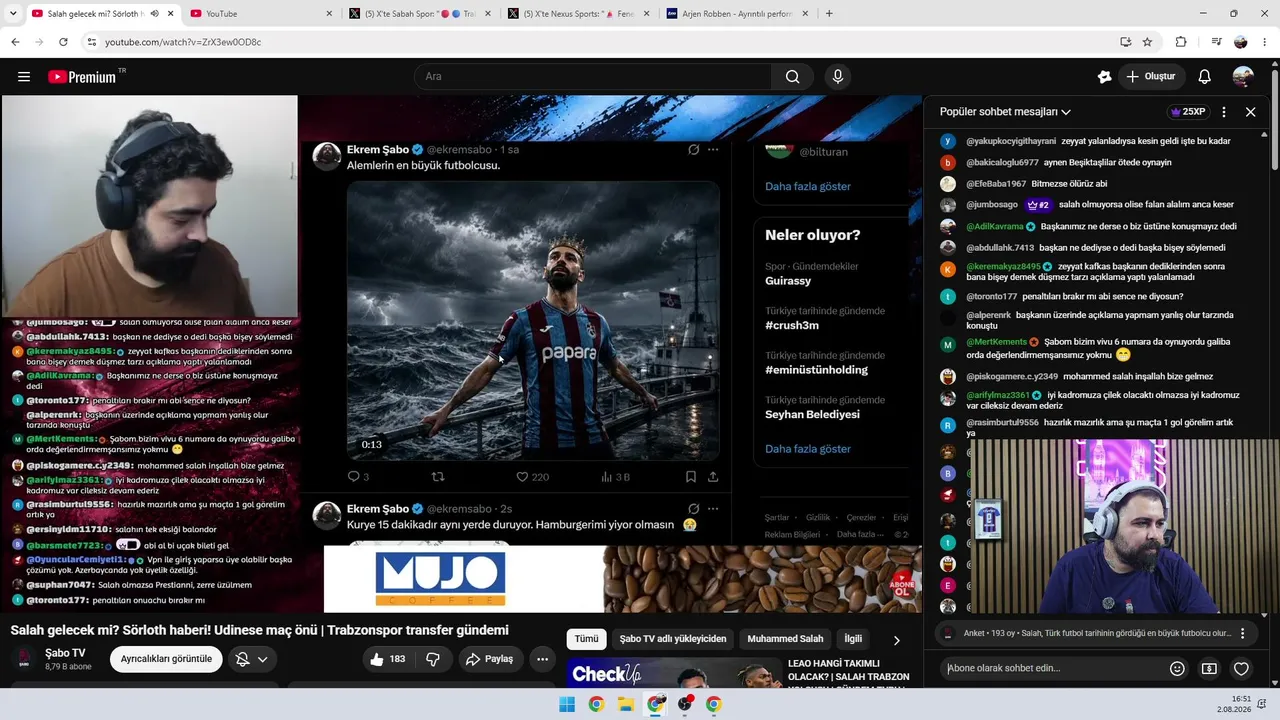1280x720 pixels.
Task: Open Şabo TV channel avatar
Action: coord(23,659)
